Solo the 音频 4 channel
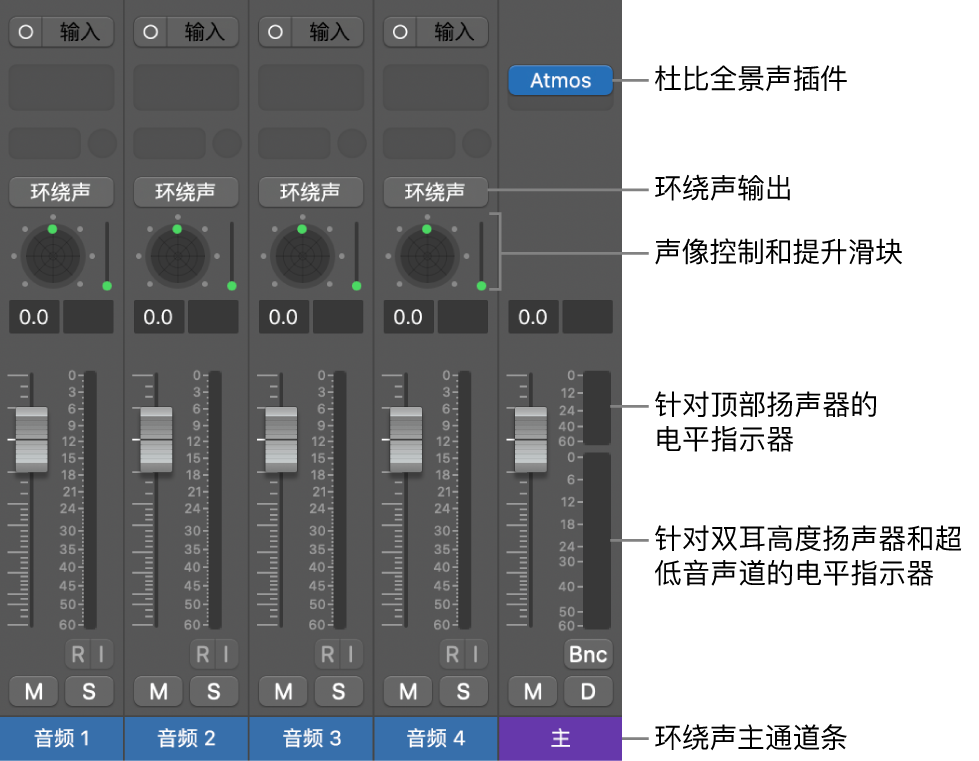The image size is (979, 761). 463,691
